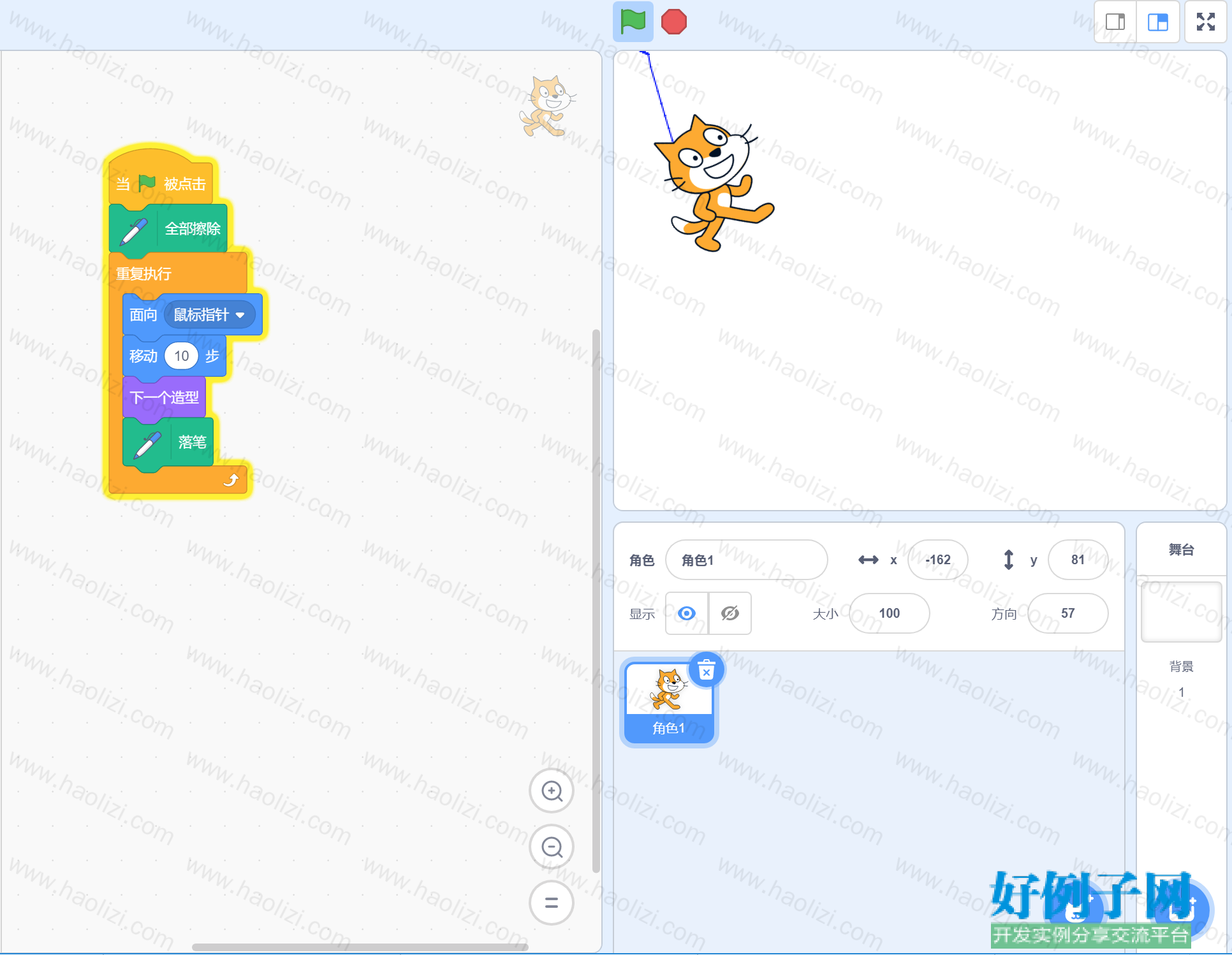
Task: Click the 落笔 pen down block
Action: coord(168,442)
